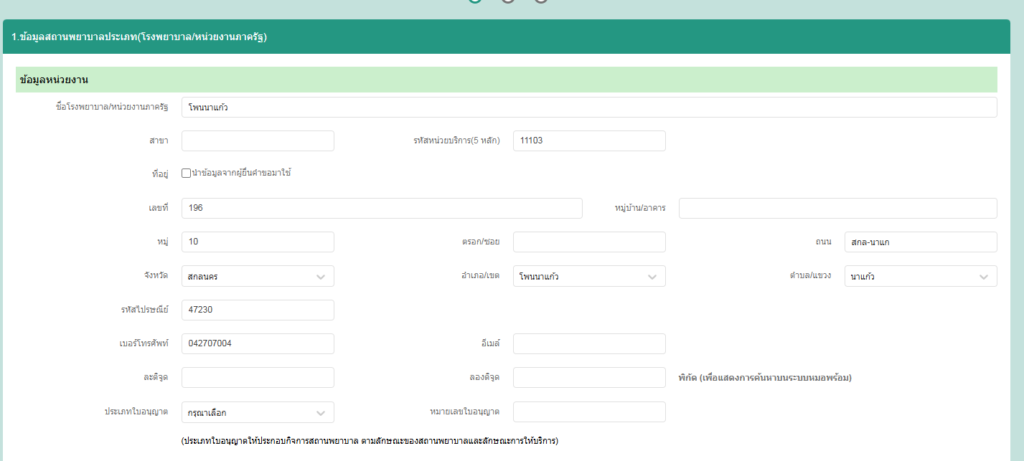The width and height of the screenshot is (1024, 461).
Task: Focus the empty อีเมล์ field
Action: tap(589, 344)
